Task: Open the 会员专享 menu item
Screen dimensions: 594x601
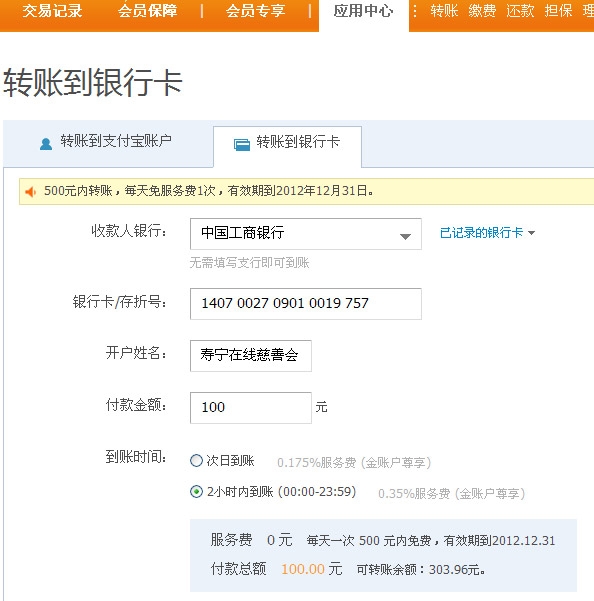Action: (x=256, y=11)
